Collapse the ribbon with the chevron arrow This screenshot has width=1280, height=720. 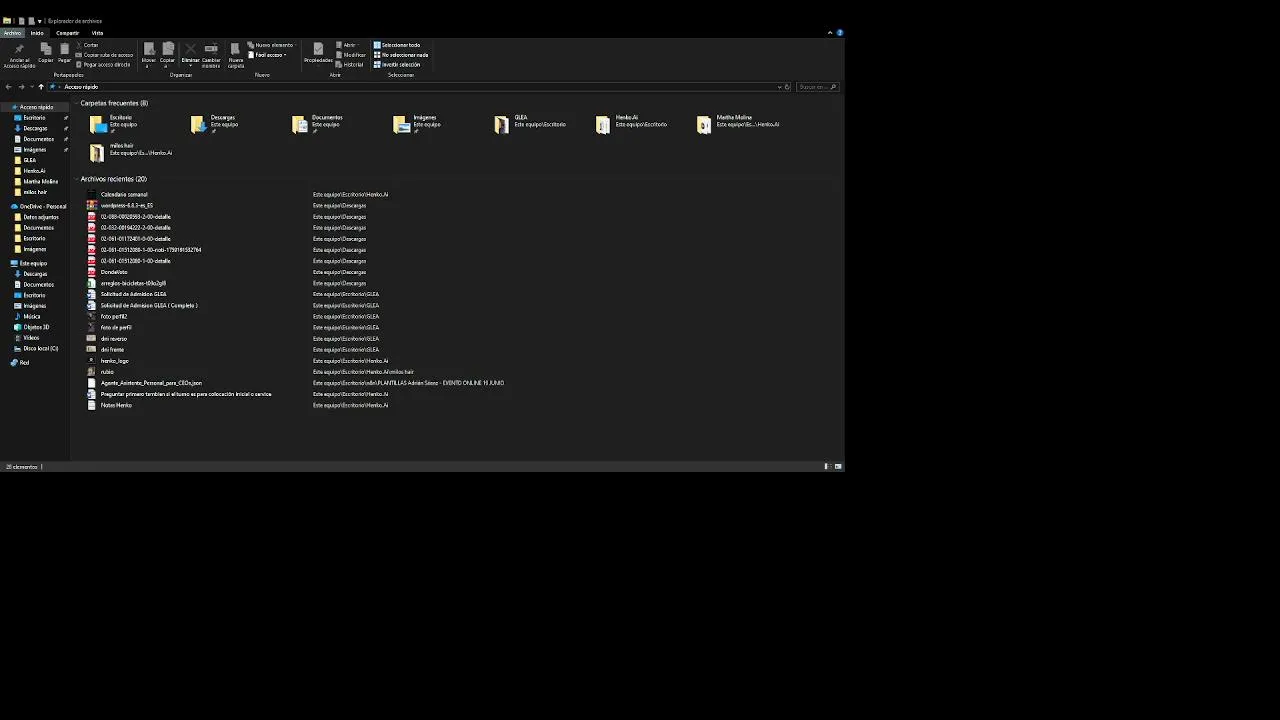click(830, 33)
